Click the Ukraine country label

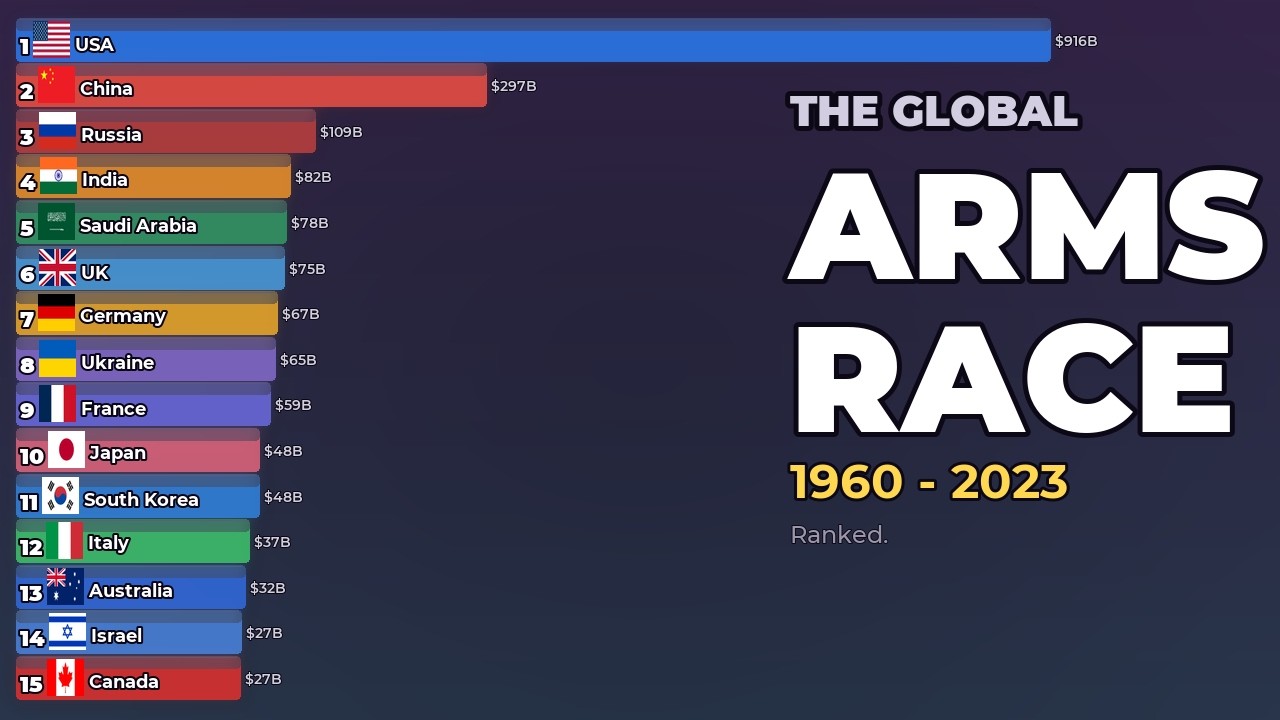pos(117,362)
